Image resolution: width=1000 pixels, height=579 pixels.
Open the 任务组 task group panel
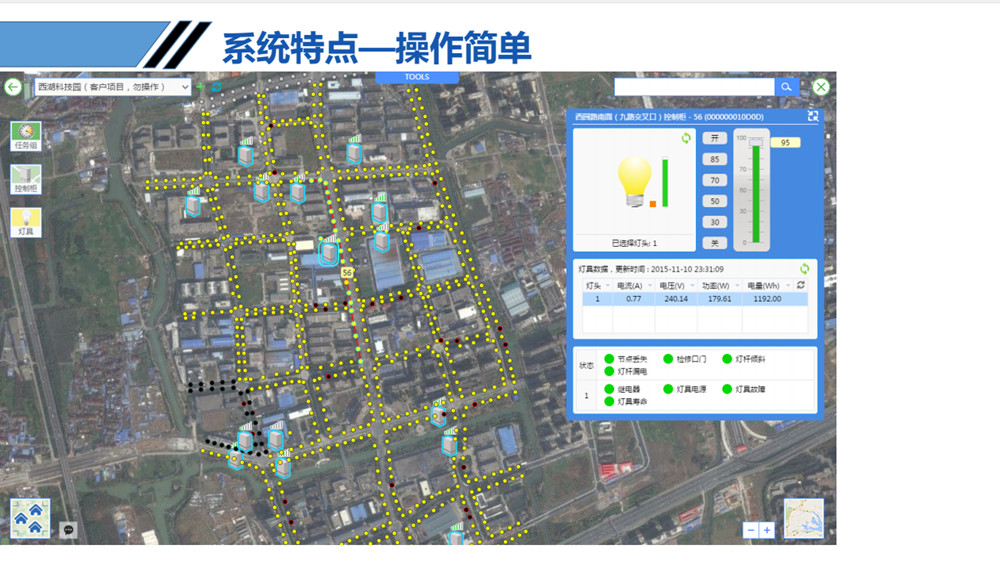[x=26, y=136]
